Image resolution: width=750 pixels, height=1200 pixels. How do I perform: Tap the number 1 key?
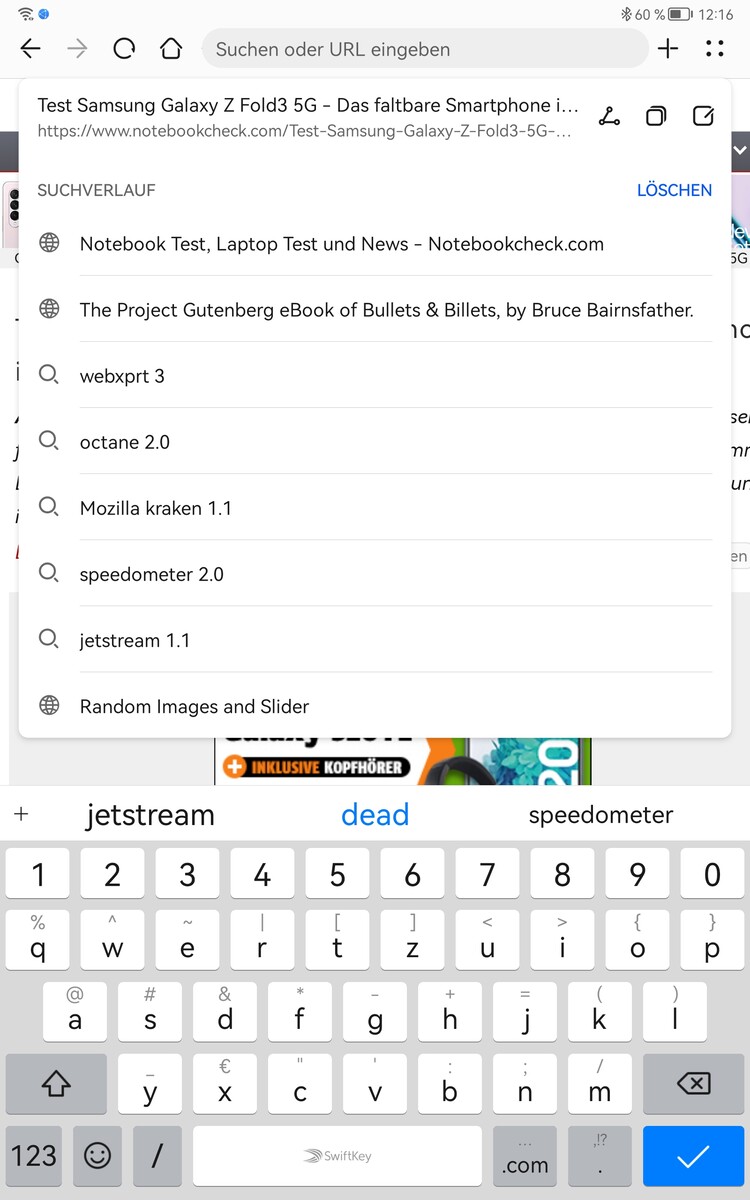(38, 873)
